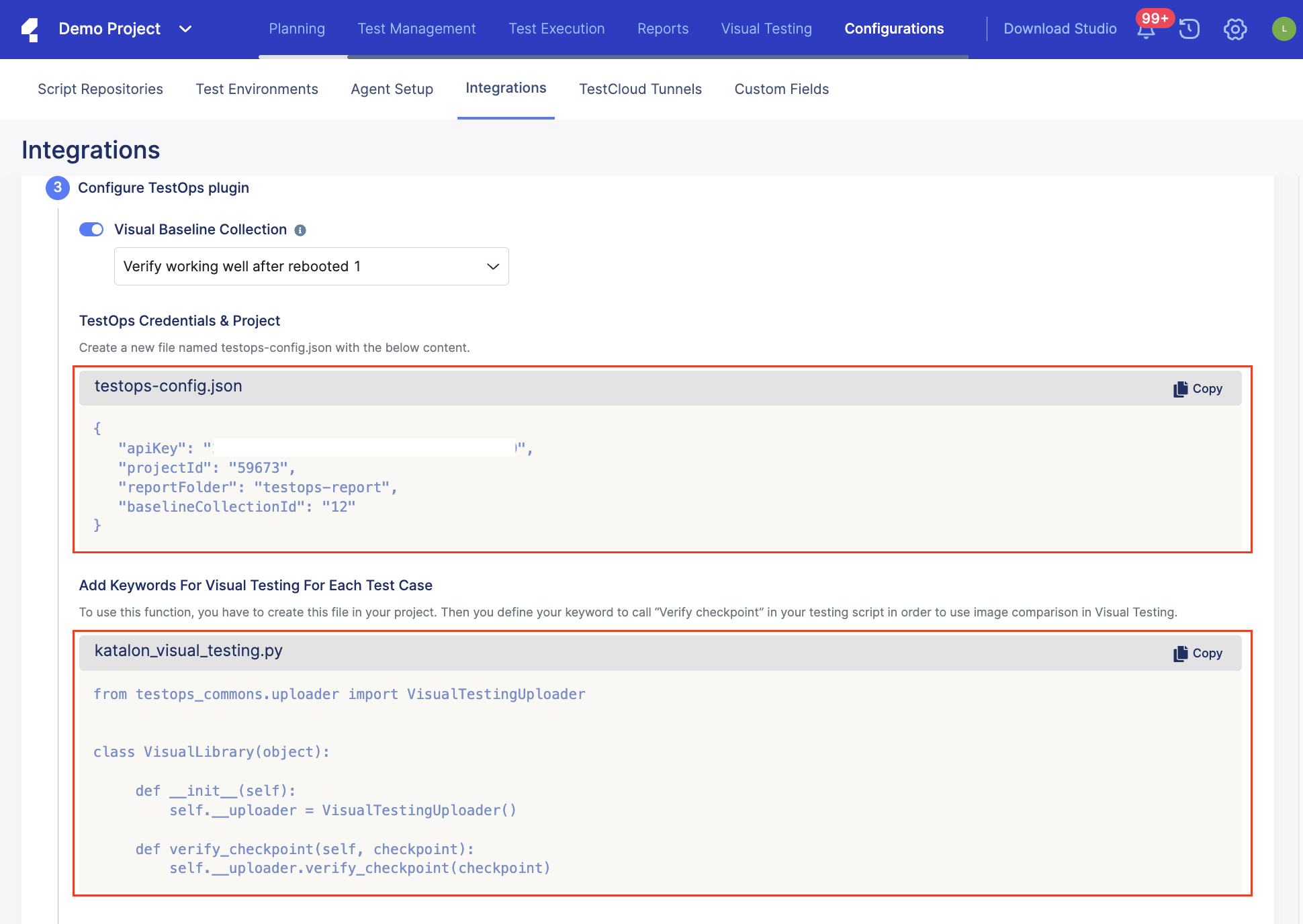Viewport: 1303px width, 924px height.
Task: Click the 99+ notification badge
Action: pyautogui.click(x=1155, y=18)
